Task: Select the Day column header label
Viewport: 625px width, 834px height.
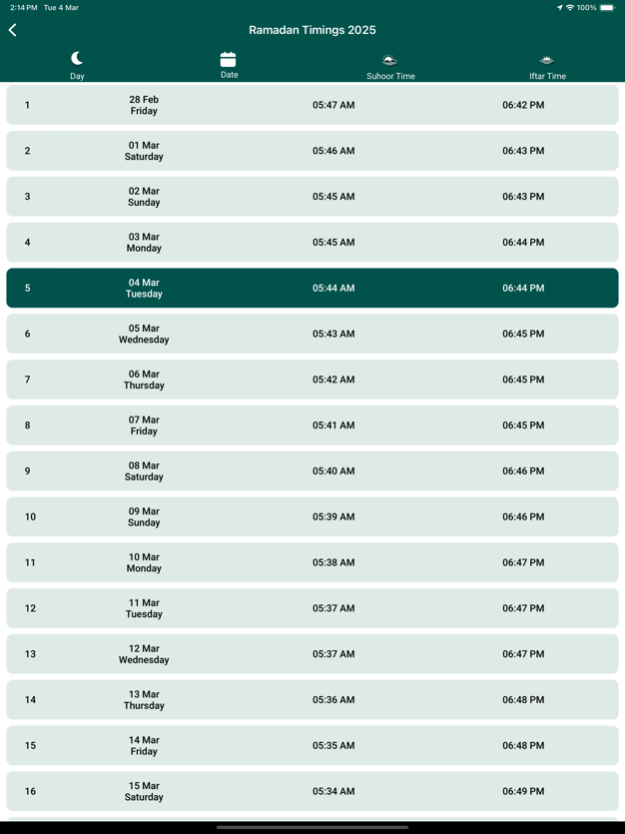Action: click(77, 76)
